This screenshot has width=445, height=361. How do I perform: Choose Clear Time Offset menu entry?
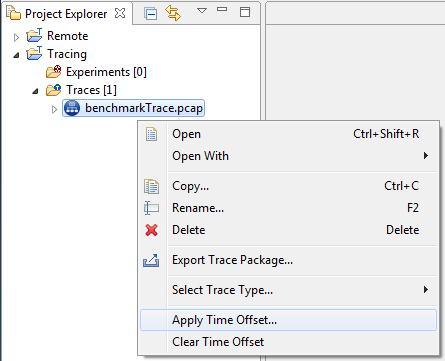(288, 342)
